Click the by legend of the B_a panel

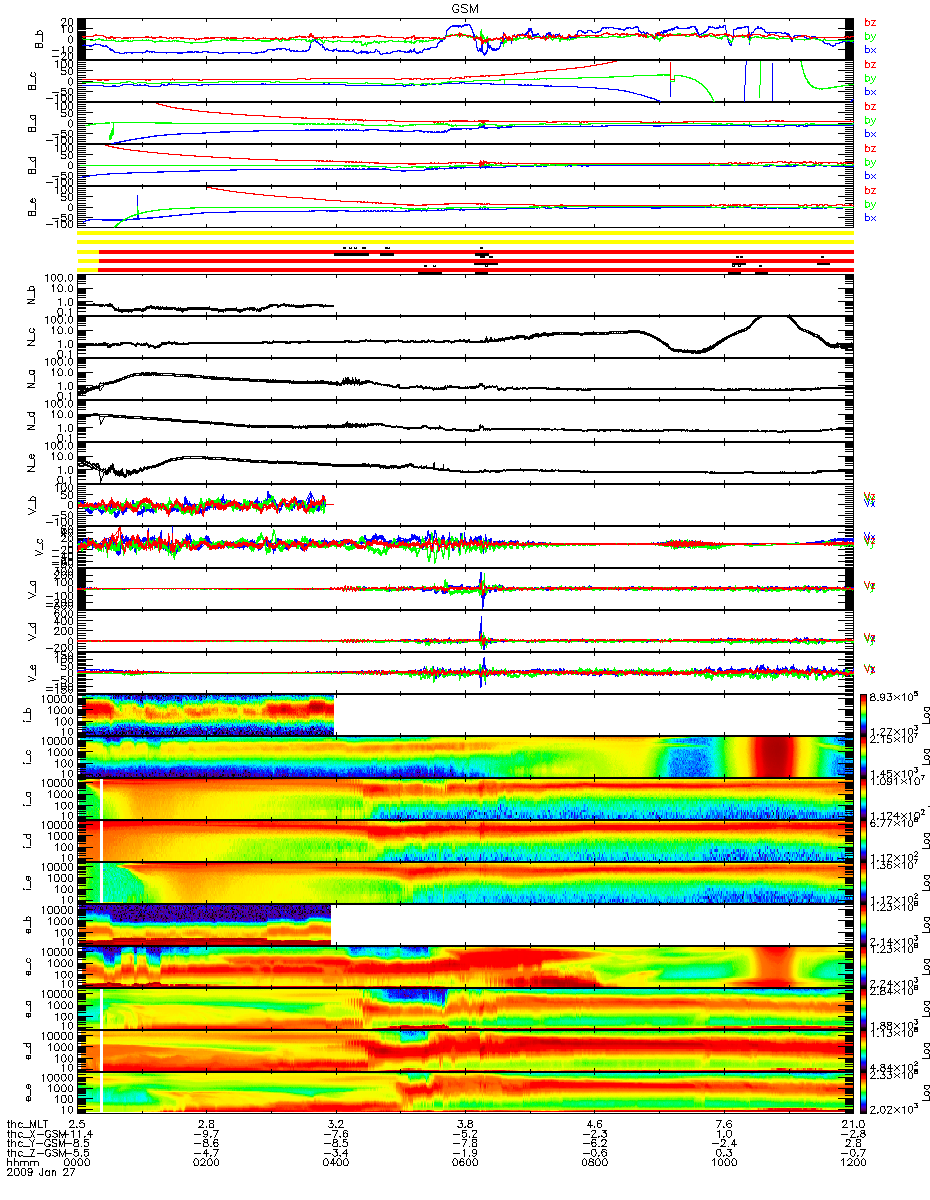pos(870,120)
